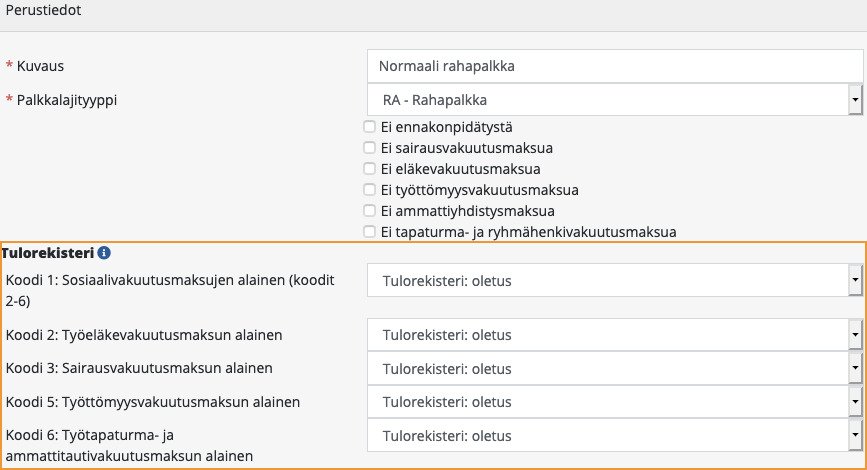The height and width of the screenshot is (470, 867).
Task: Tick the Ei sairausvakuutusmaksua checkbox
Action: pos(370,148)
